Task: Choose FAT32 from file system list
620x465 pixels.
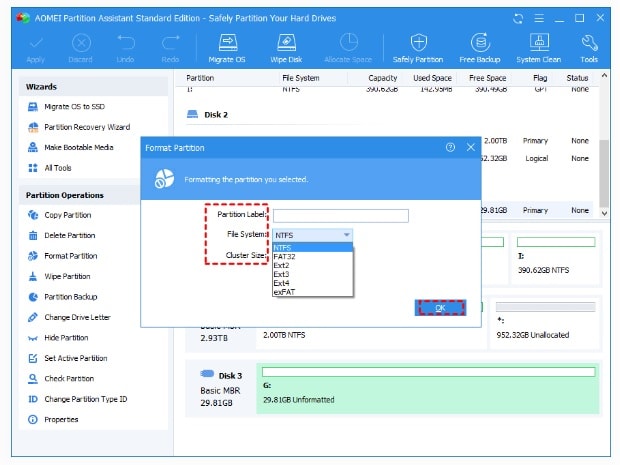Action: pos(312,257)
